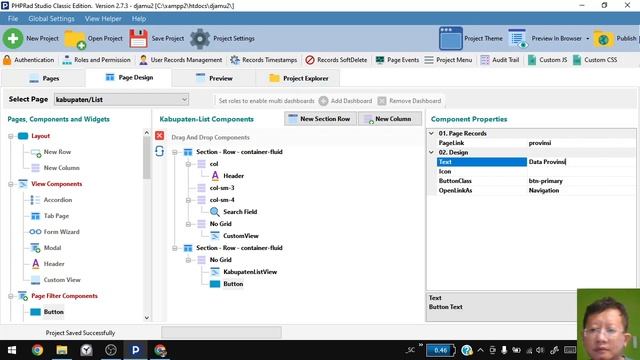Image resolution: width=640 pixels, height=360 pixels.
Task: Collapse 01. Page Records property group
Action: pos(431,133)
